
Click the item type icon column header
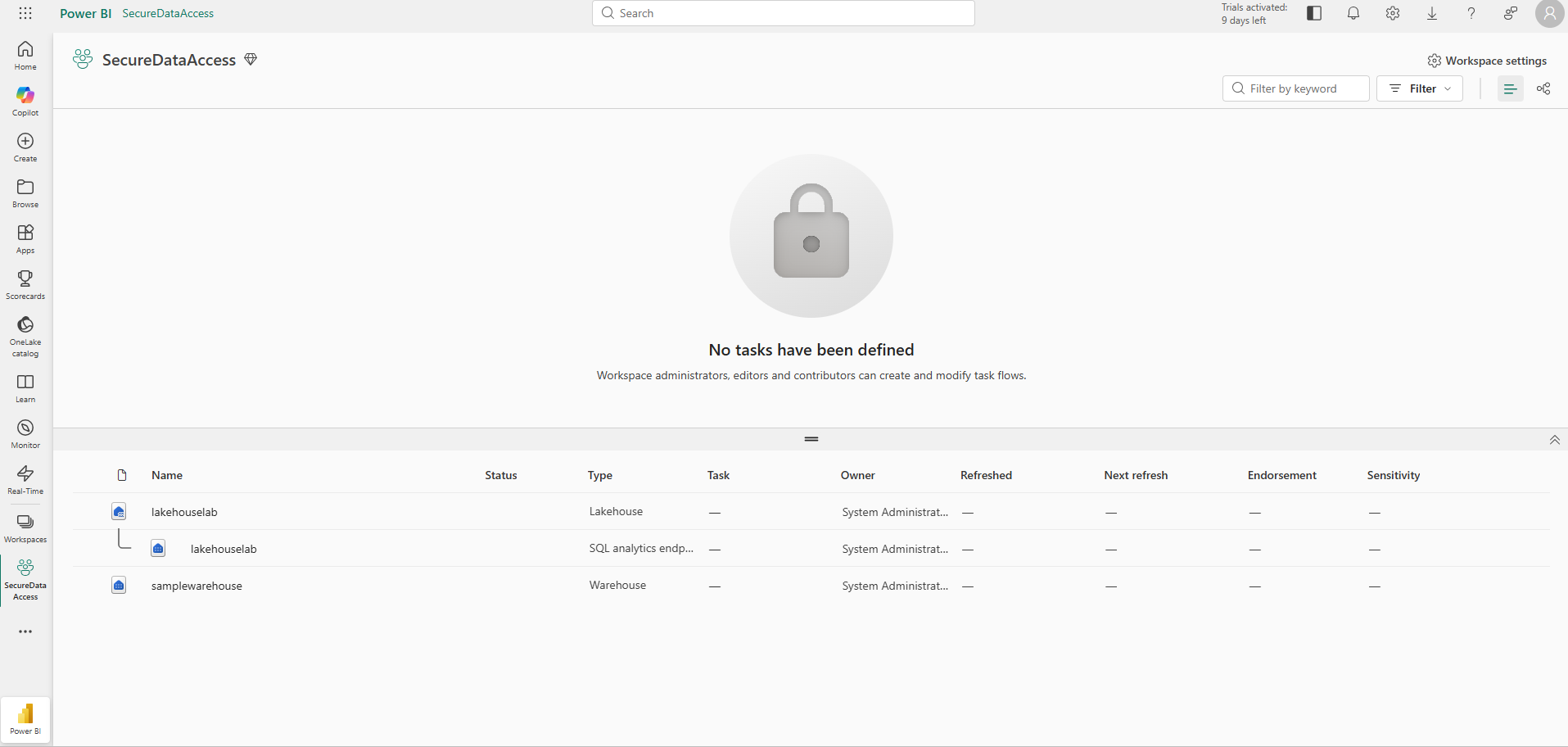122,475
